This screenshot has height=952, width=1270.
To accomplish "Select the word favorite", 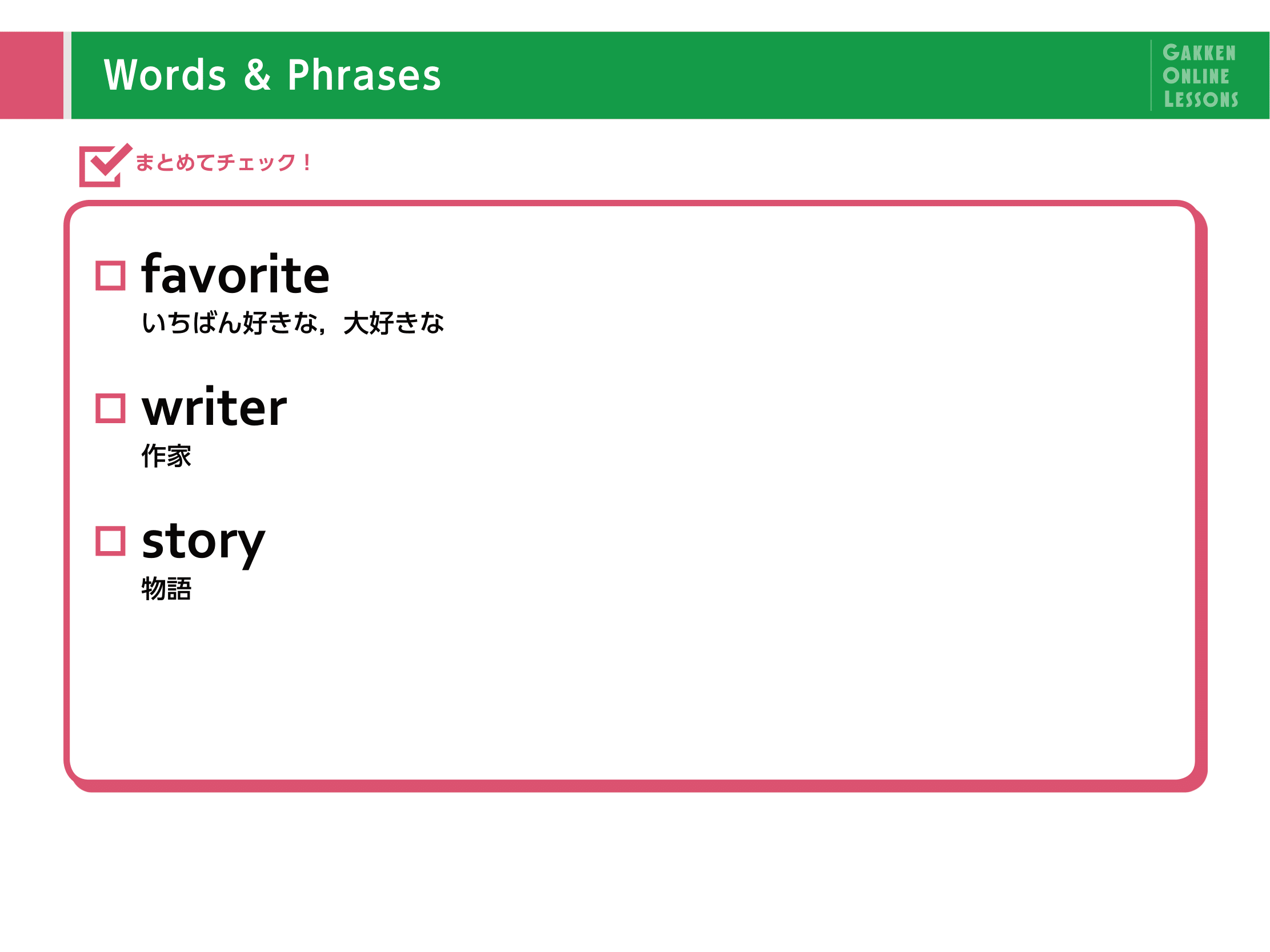I will pos(235,274).
